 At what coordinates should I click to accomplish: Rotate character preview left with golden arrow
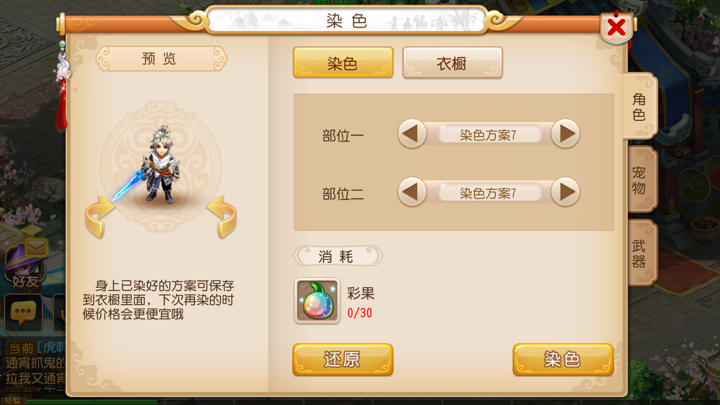[99, 217]
